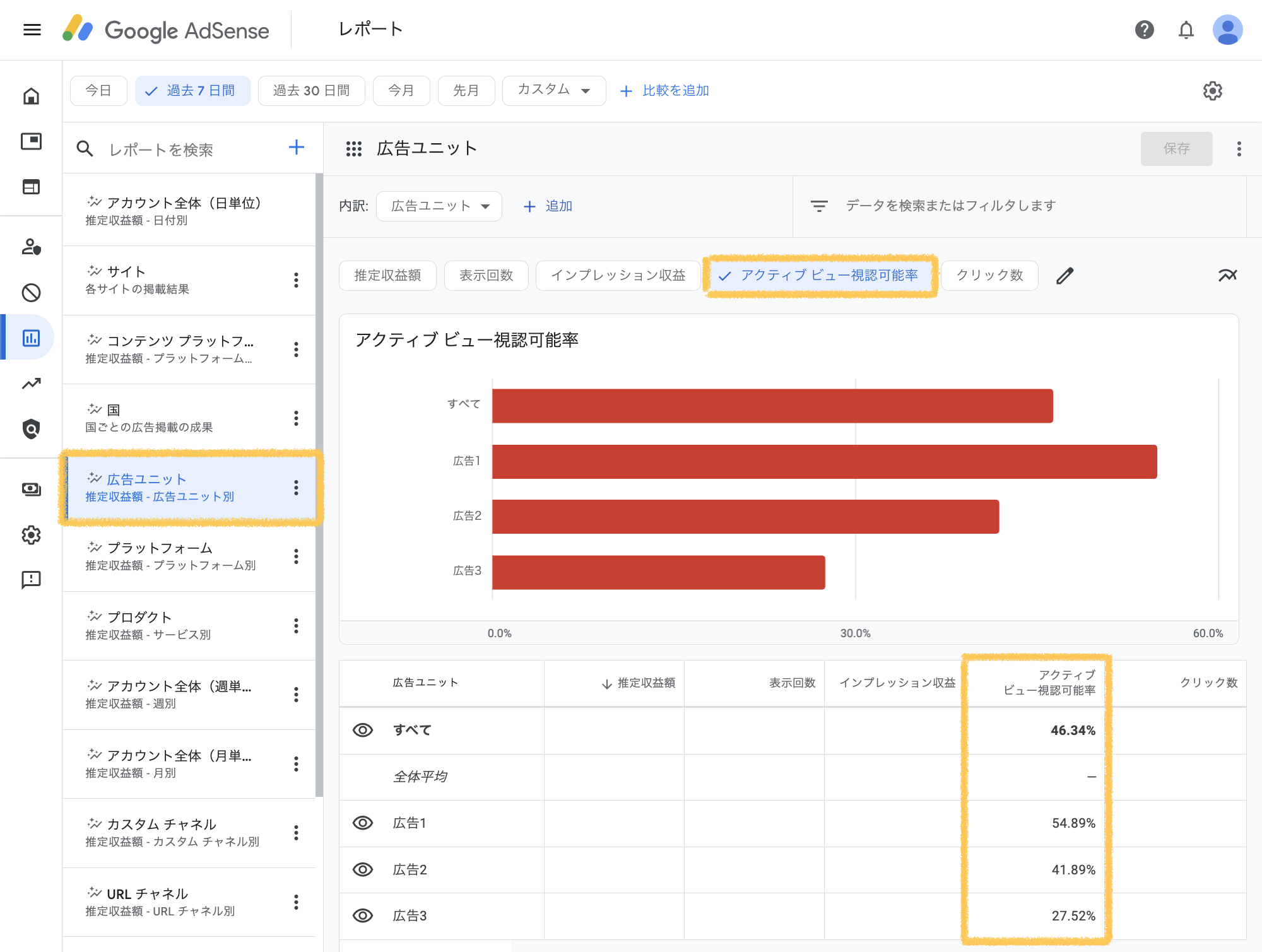Click the red 広告3 chart bar
This screenshot has width=1262, height=952.
(658, 572)
